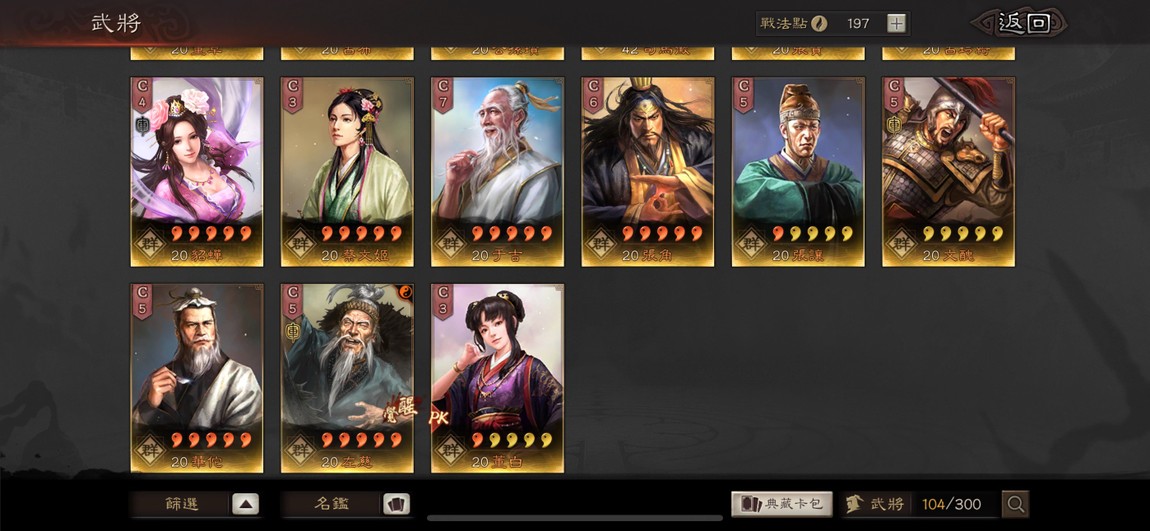Tap the C7 cost tag on 于吉 card
This screenshot has width=1150, height=531.
(x=442, y=95)
